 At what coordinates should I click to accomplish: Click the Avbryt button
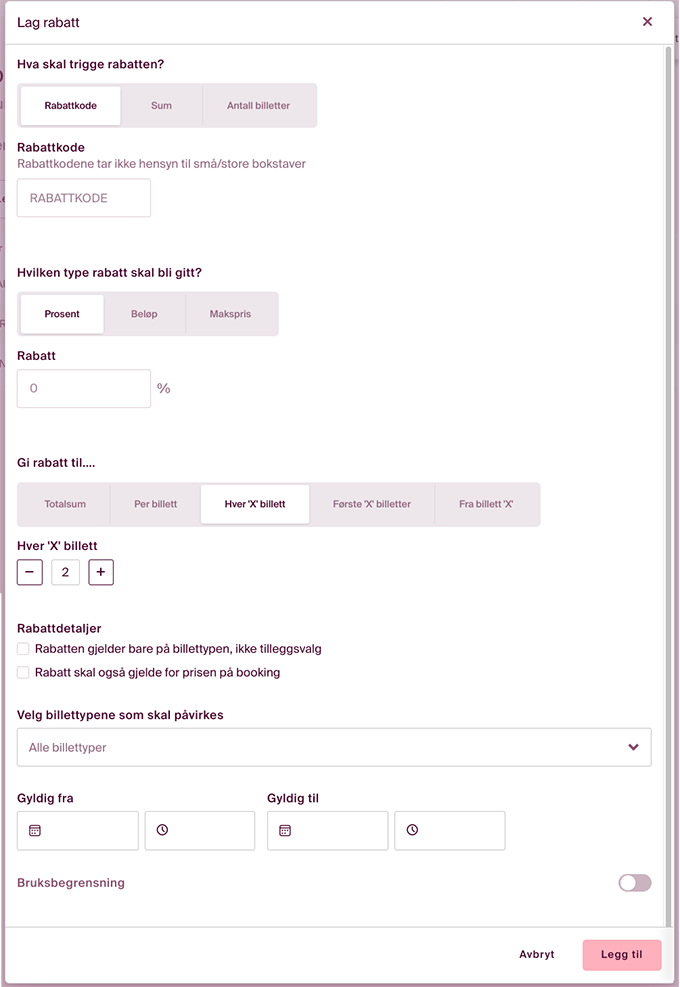click(x=537, y=954)
